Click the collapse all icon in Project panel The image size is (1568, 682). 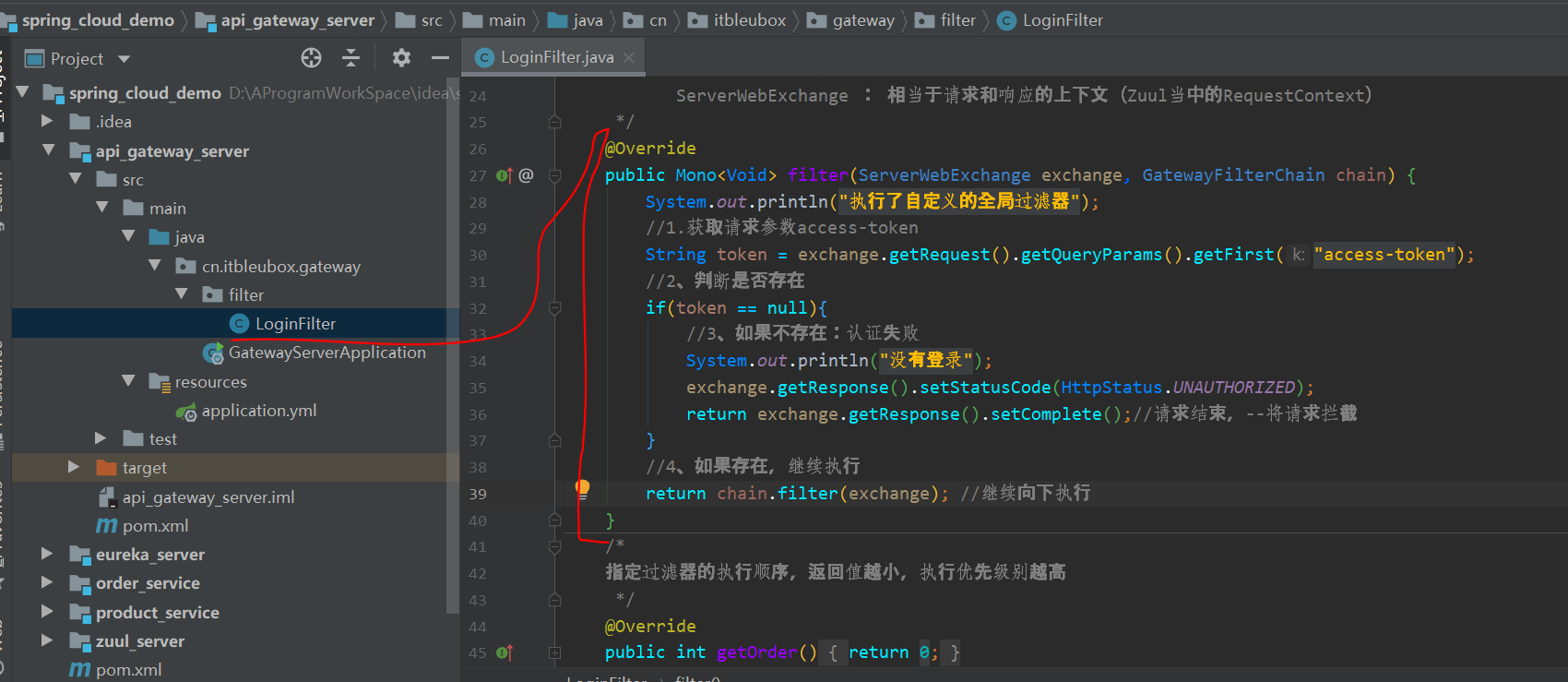click(x=350, y=58)
